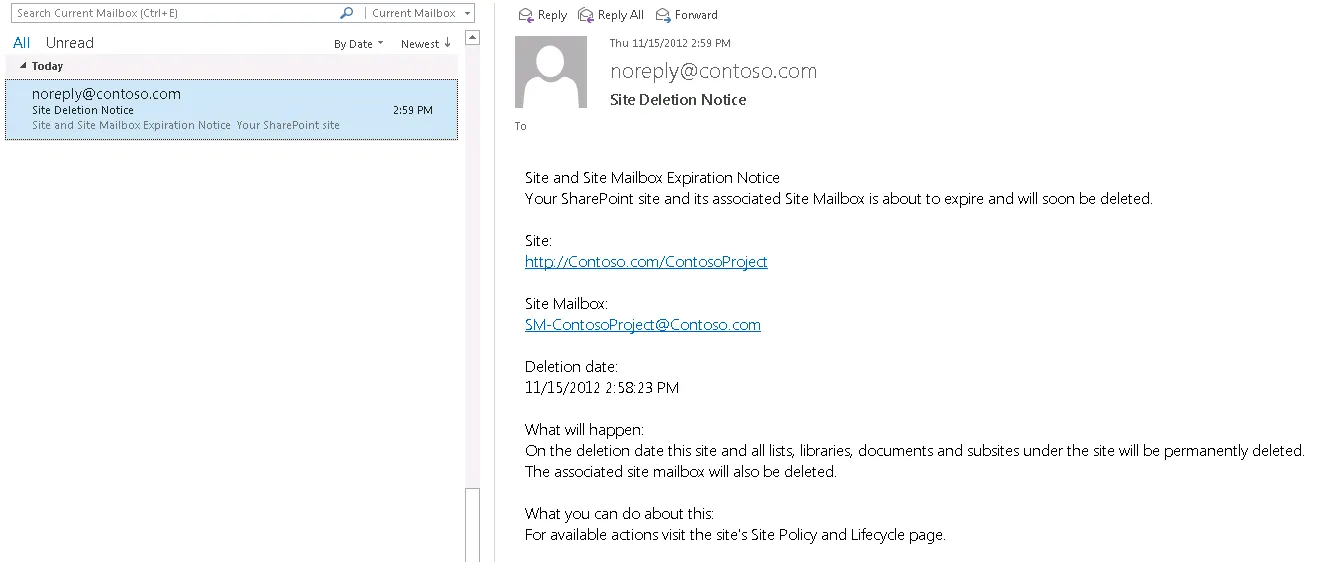Open the Contoso.com/ContosoProject site link
This screenshot has width=1320, height=562.
coord(646,262)
